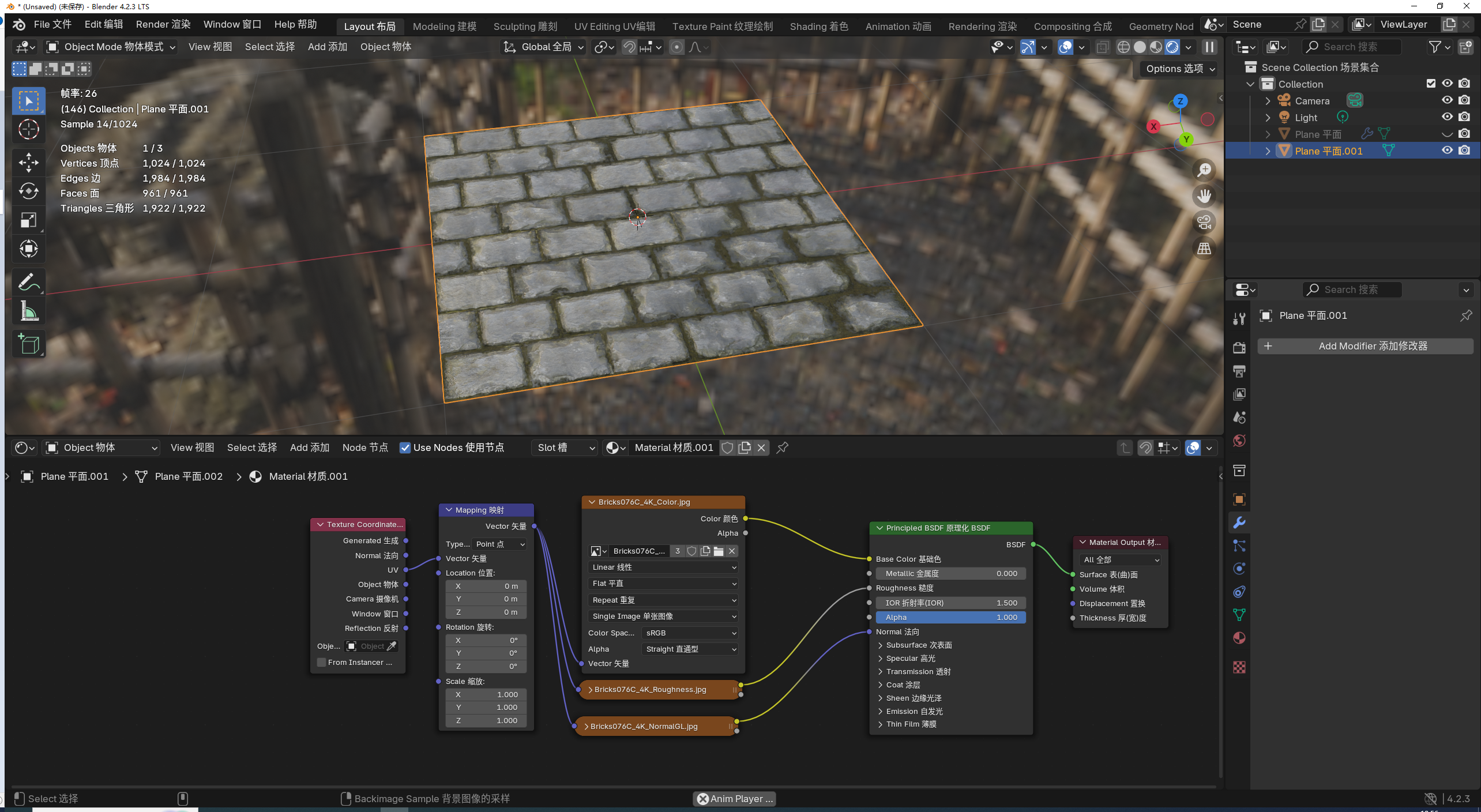Click the viewport zoom magnifier icon
The image size is (1481, 812).
tap(1204, 170)
